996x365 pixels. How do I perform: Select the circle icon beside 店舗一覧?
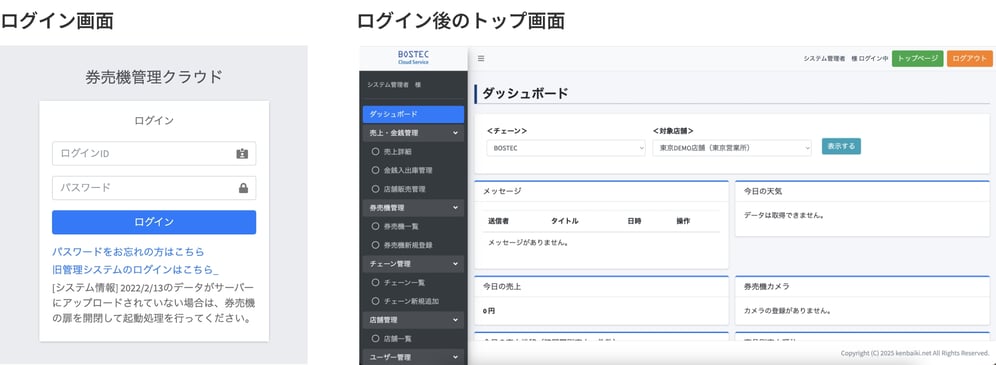[375, 338]
